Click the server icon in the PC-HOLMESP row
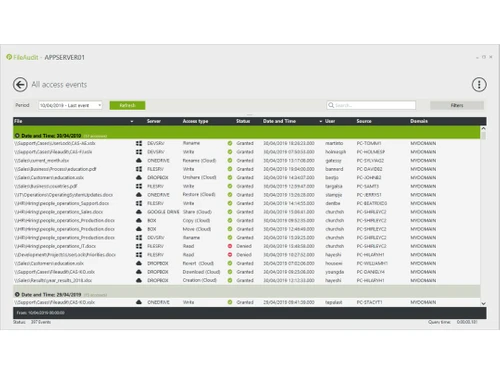Image resolution: width=500 pixels, height=375 pixels. tap(139, 152)
